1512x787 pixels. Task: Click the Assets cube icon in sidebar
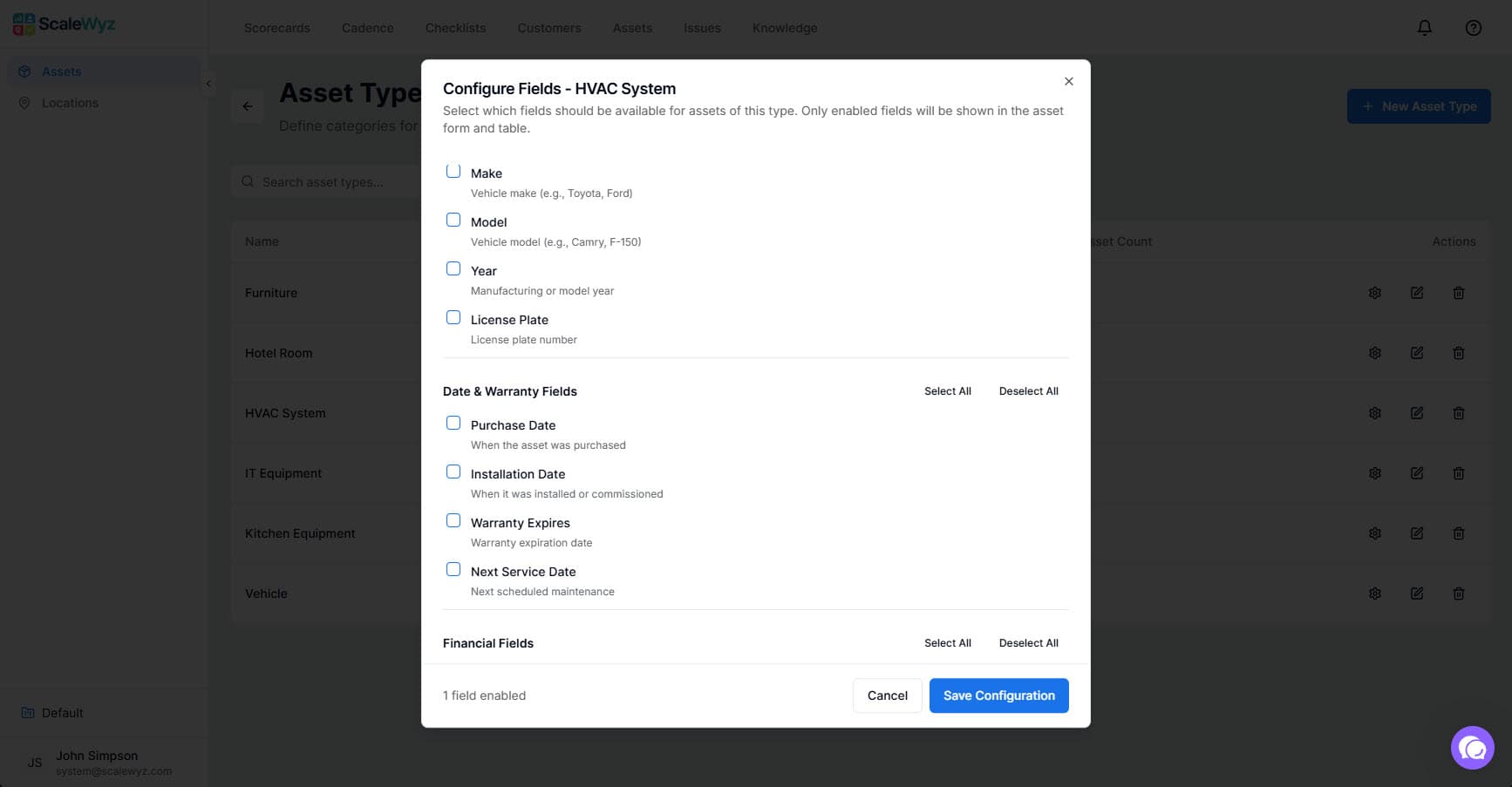coord(24,71)
